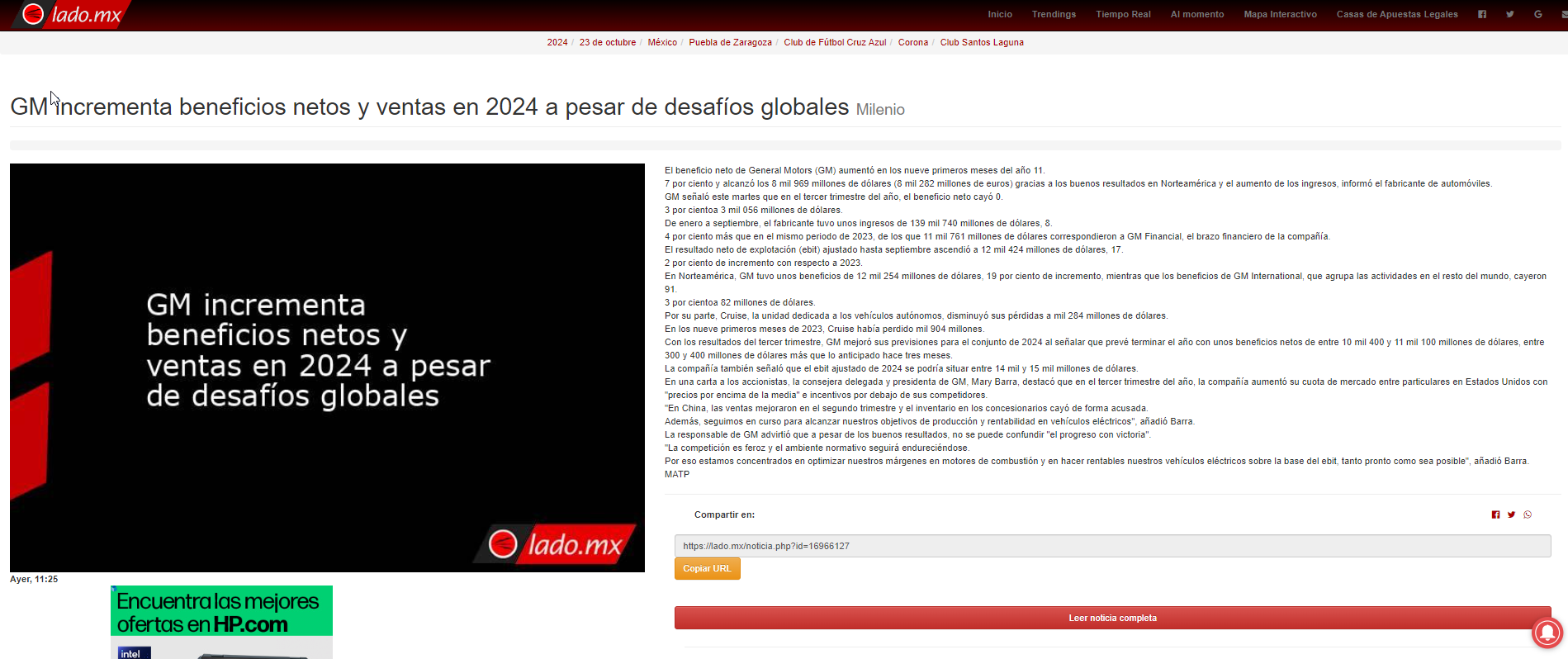This screenshot has height=659, width=1568.
Task: Click the line 'La competición es feroz'
Action: [x=817, y=448]
